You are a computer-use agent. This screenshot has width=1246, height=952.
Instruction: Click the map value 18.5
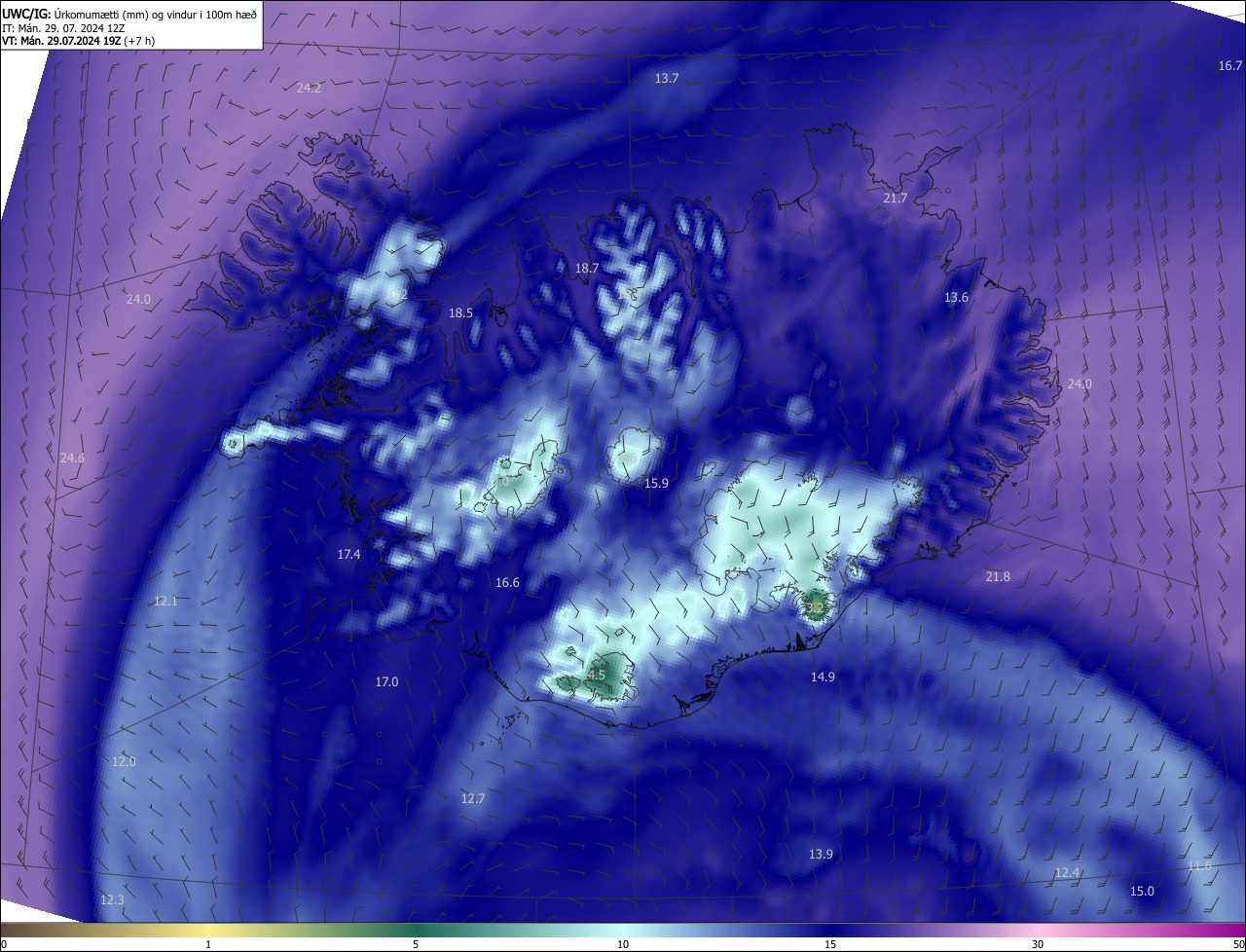coord(460,312)
